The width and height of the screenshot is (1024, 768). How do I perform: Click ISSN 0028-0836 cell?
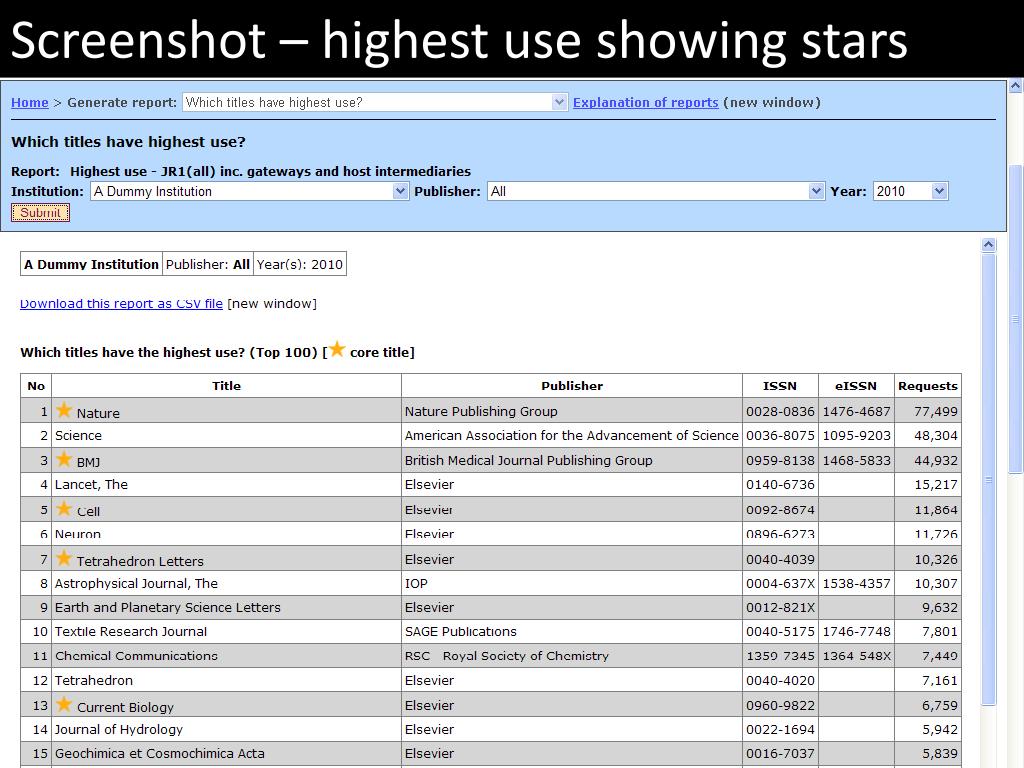780,411
